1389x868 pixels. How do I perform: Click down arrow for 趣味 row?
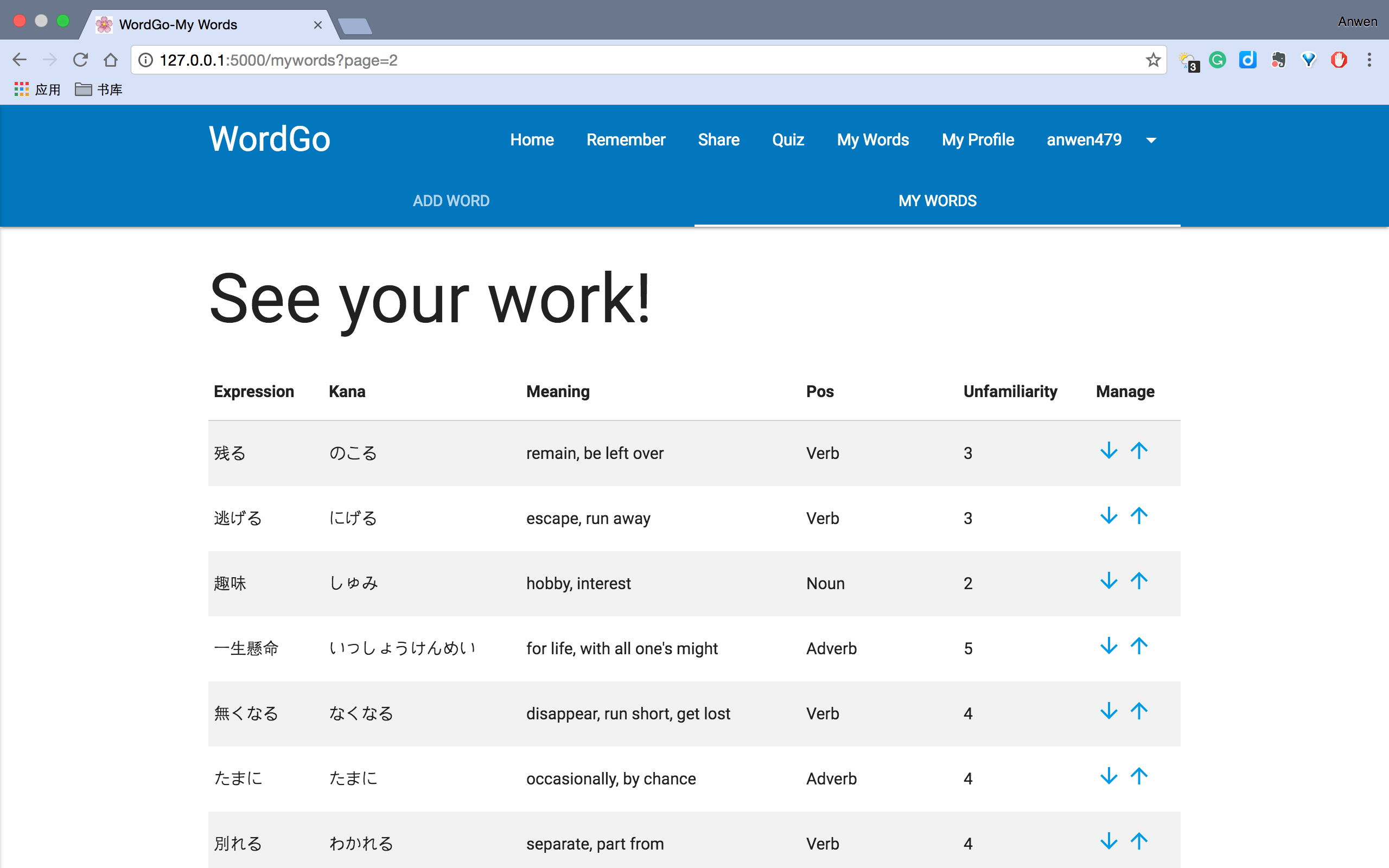point(1108,581)
